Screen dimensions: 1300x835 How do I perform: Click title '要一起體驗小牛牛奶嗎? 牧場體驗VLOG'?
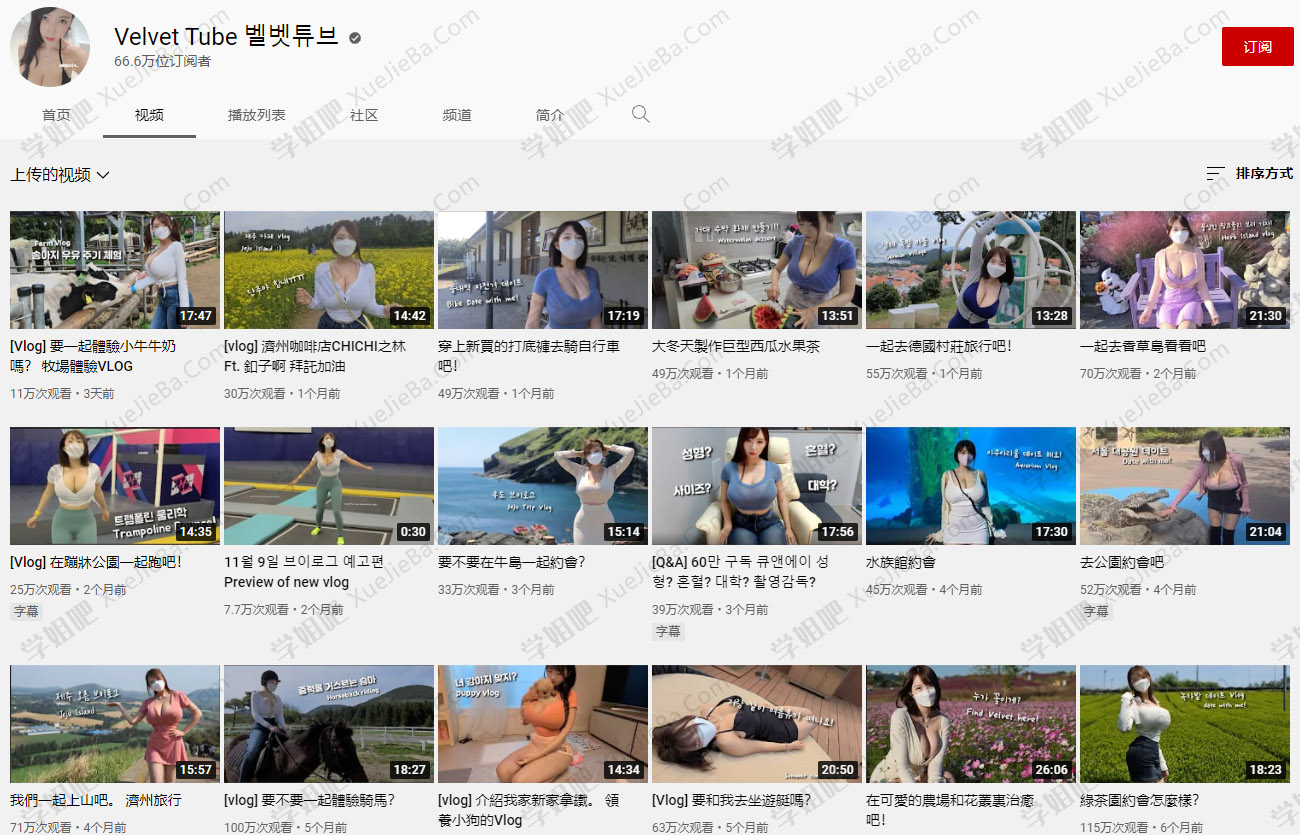93,356
